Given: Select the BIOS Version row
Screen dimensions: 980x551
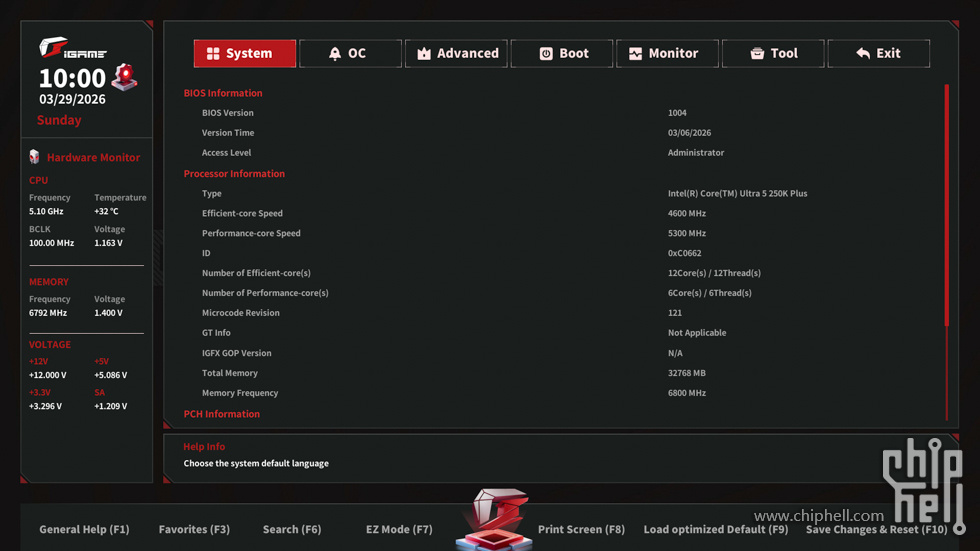Looking at the screenshot, I should tap(556, 113).
